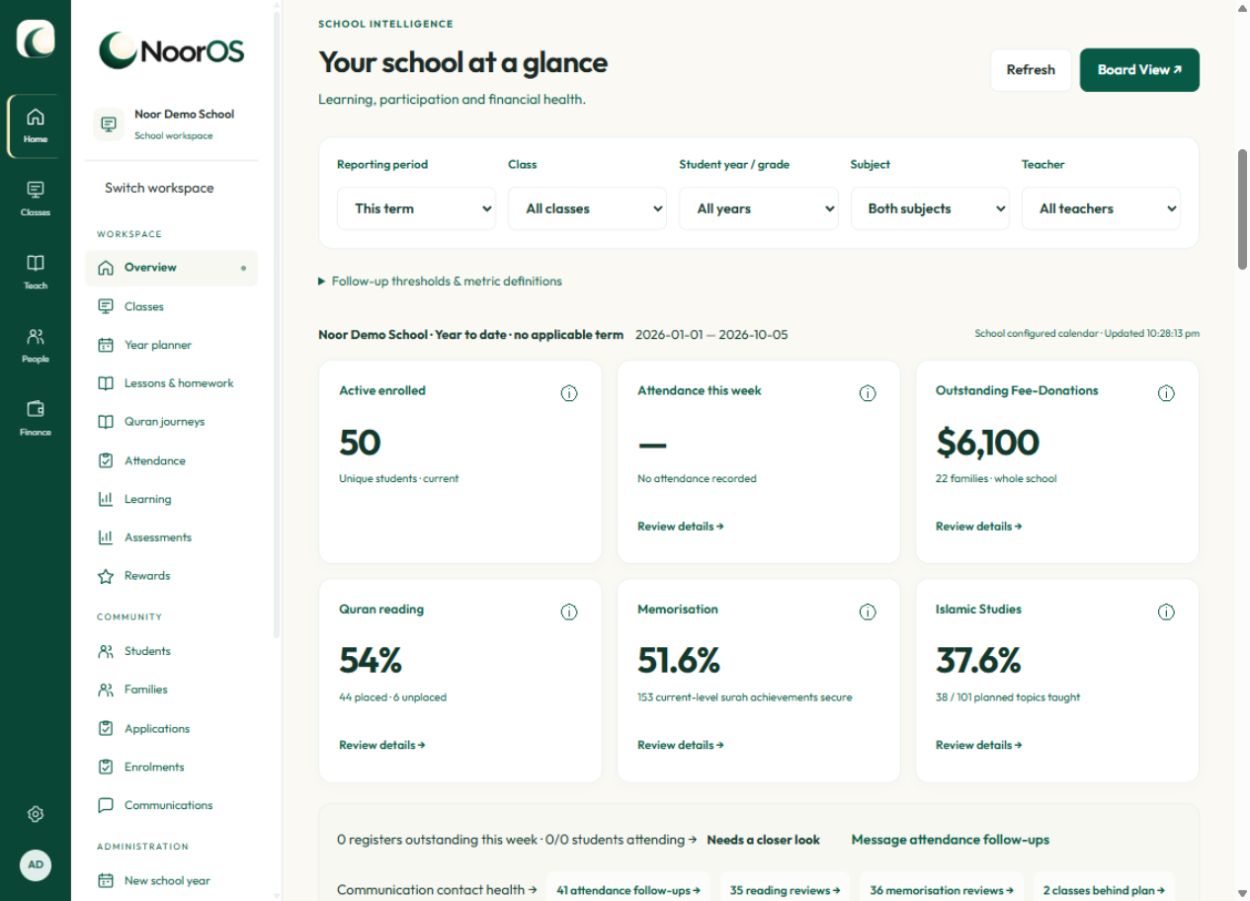Show info for Active enrolled card
Screen dimensions: 1250x901
click(569, 394)
